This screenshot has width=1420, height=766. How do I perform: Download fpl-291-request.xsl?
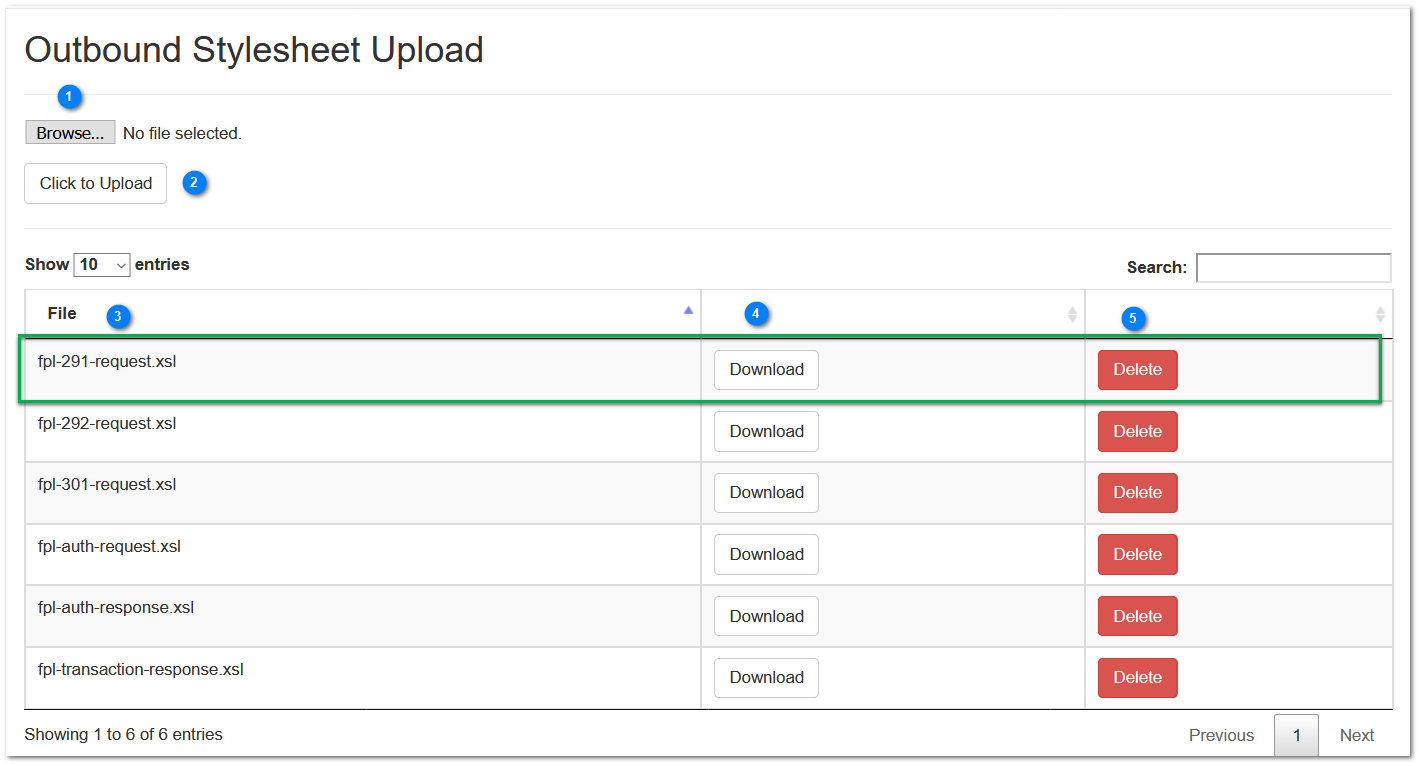tap(766, 370)
